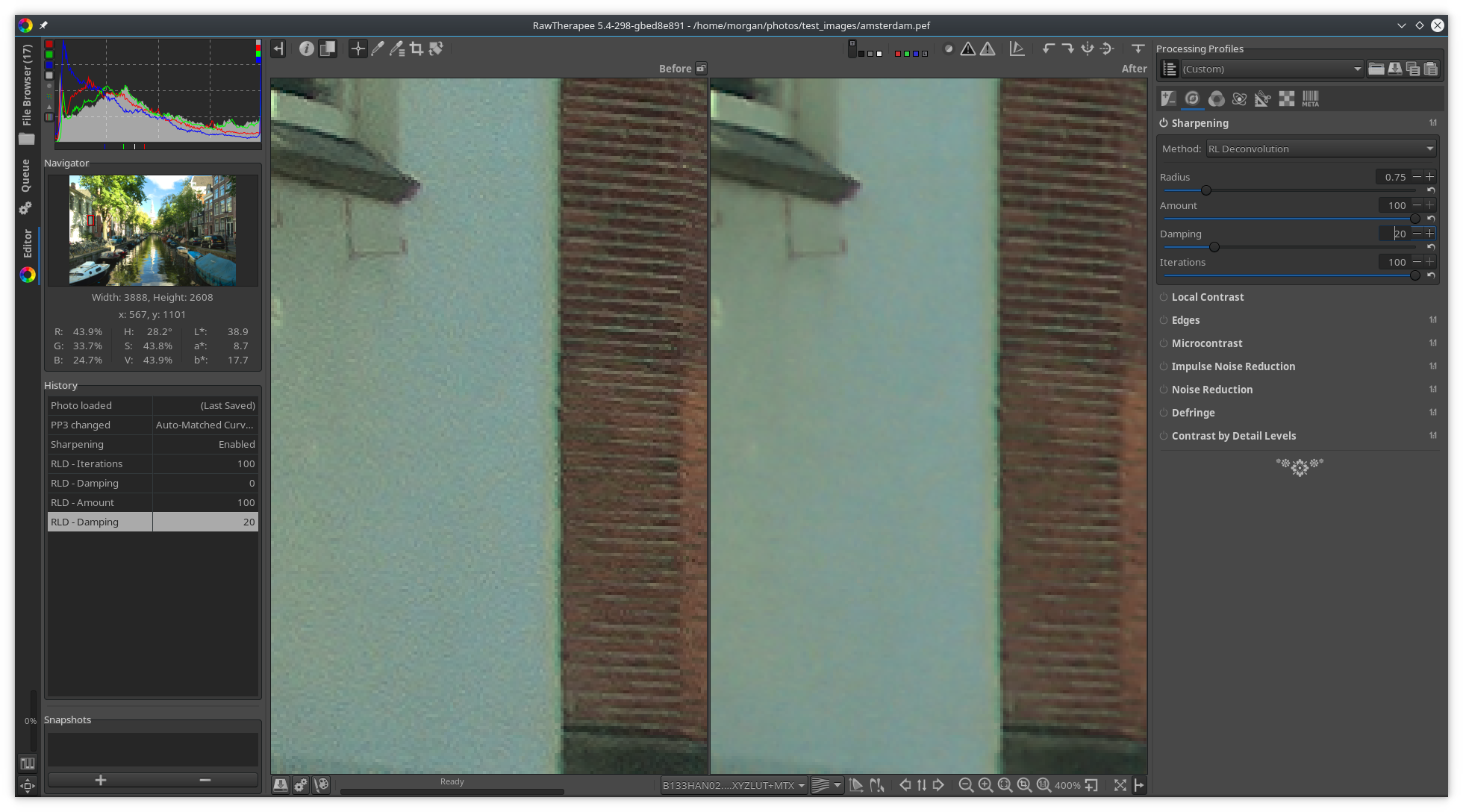Flip the image vertically
Image resolution: width=1463 pixels, height=812 pixels.
1107,49
